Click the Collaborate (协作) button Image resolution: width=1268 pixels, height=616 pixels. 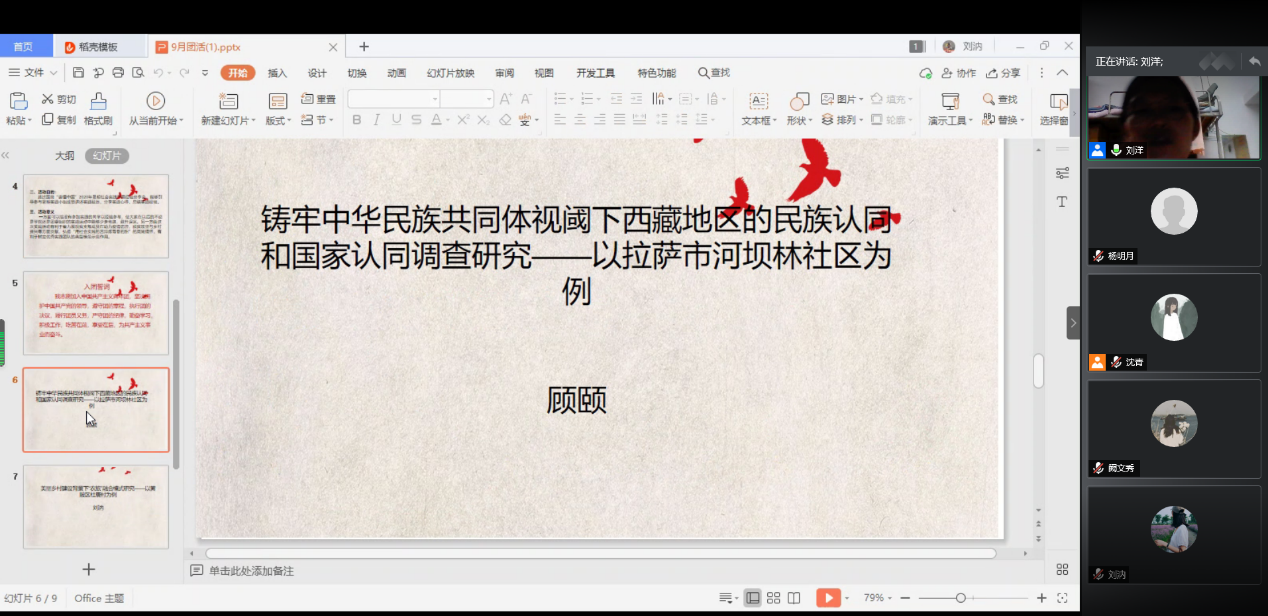click(958, 73)
